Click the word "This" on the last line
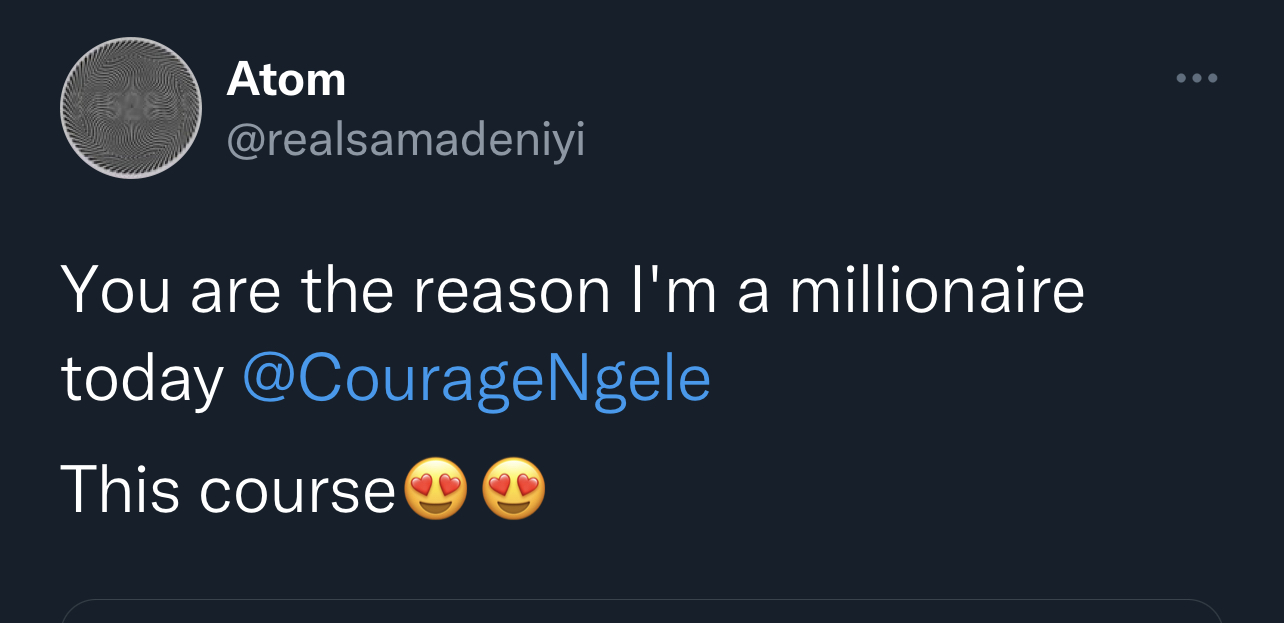Image resolution: width=1284 pixels, height=623 pixels. point(120,490)
